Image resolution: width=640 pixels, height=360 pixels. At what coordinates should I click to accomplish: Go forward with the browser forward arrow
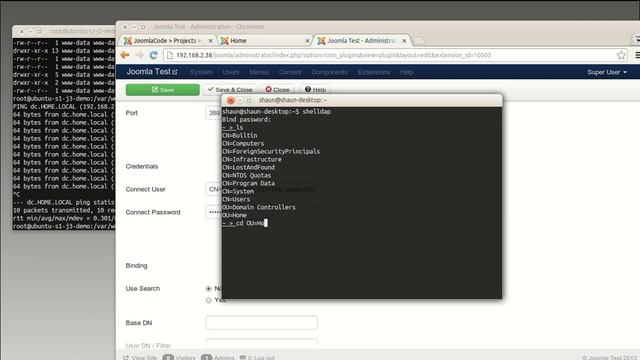pyautogui.click(x=139, y=55)
